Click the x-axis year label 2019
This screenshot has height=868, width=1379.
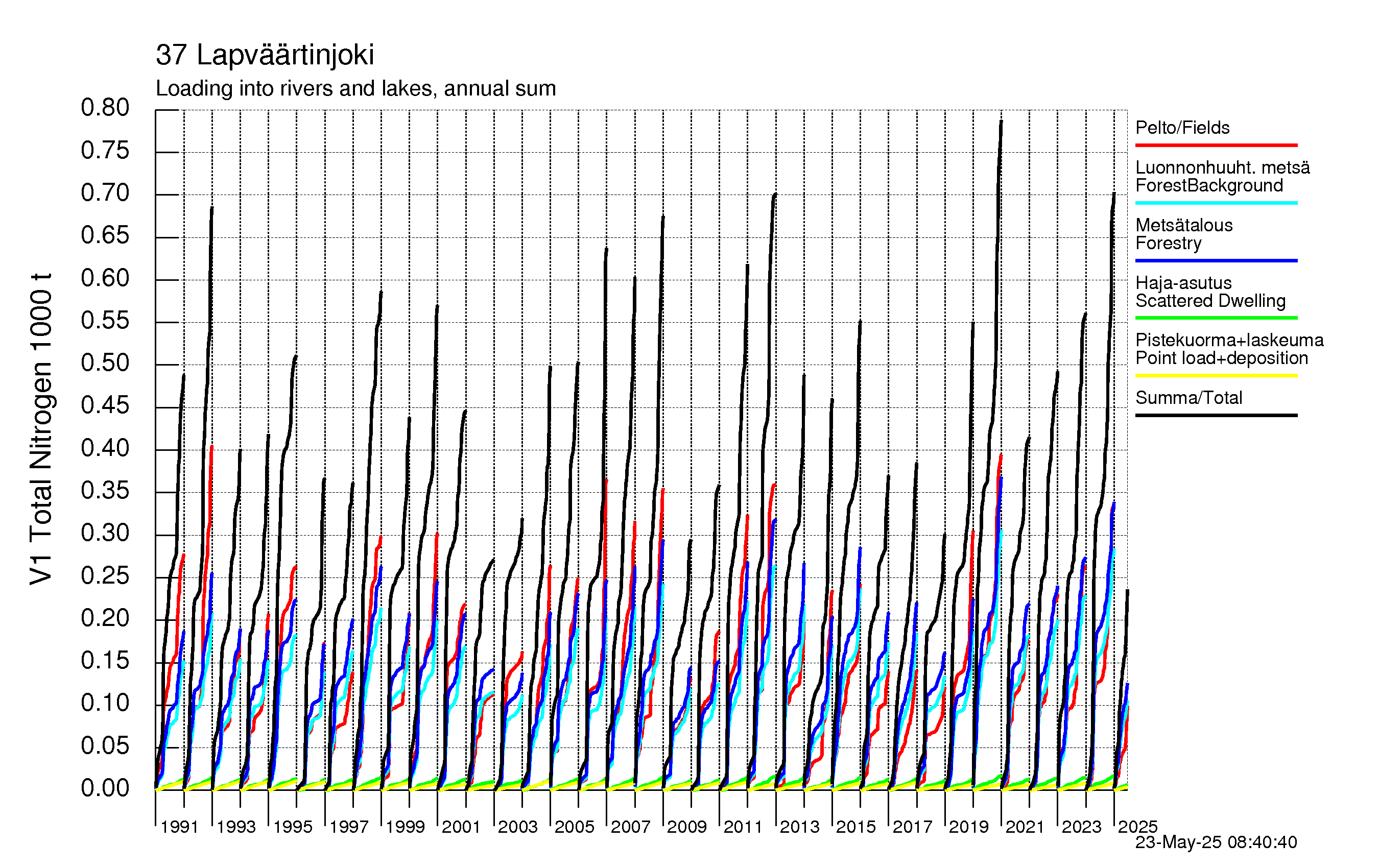click(x=968, y=827)
